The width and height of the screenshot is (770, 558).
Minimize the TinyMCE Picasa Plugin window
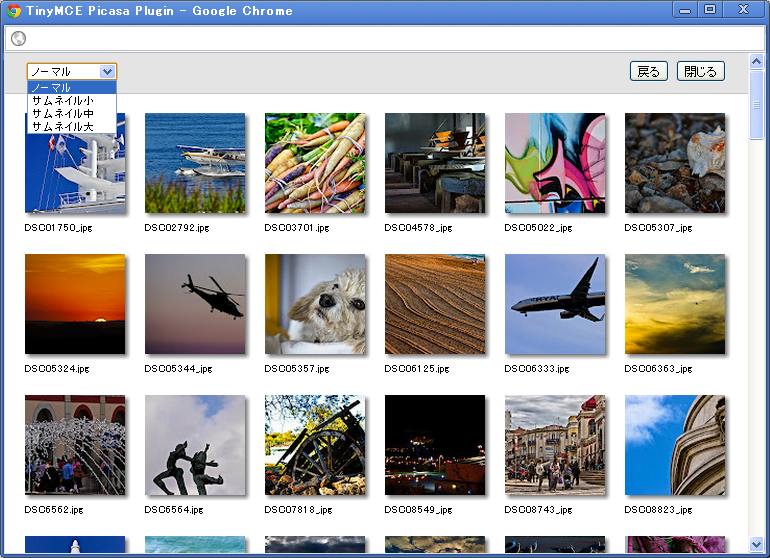pos(685,10)
